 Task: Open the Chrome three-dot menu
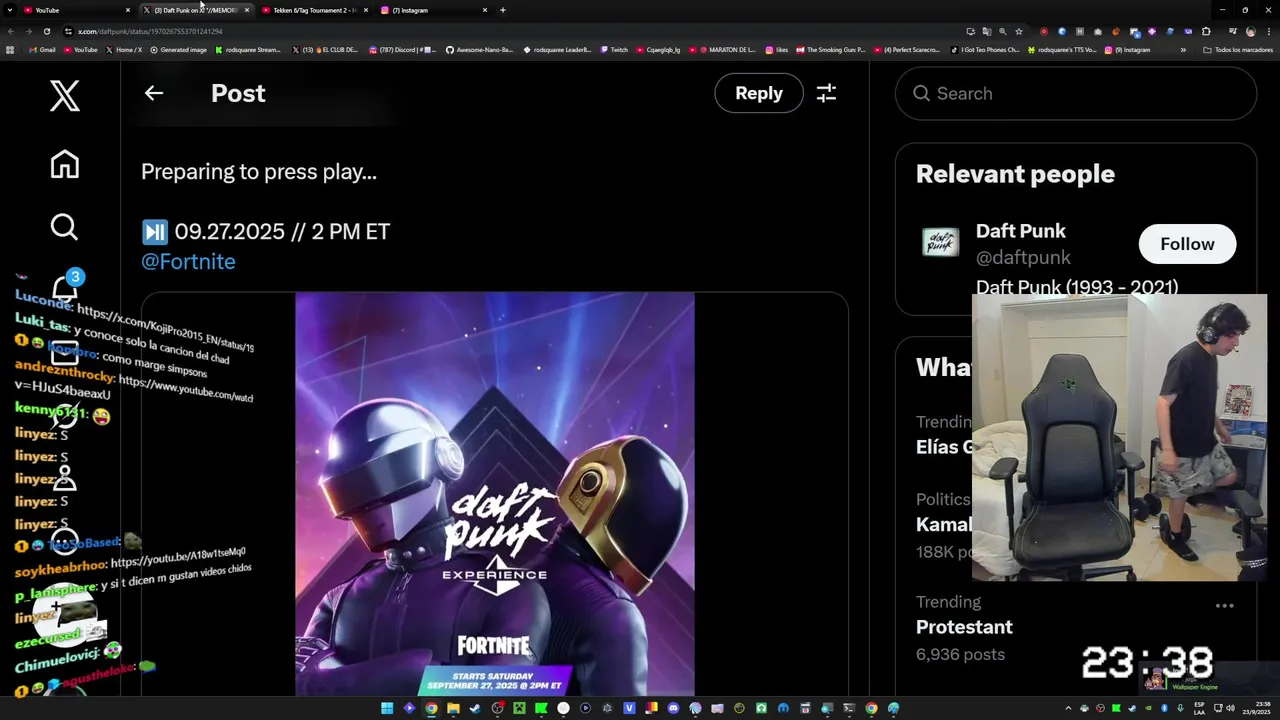(1269, 31)
